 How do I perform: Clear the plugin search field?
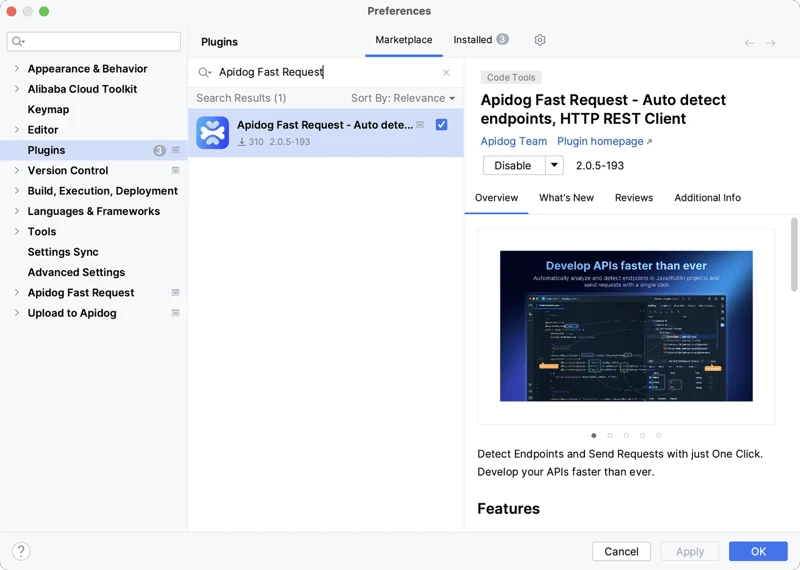pyautogui.click(x=446, y=72)
